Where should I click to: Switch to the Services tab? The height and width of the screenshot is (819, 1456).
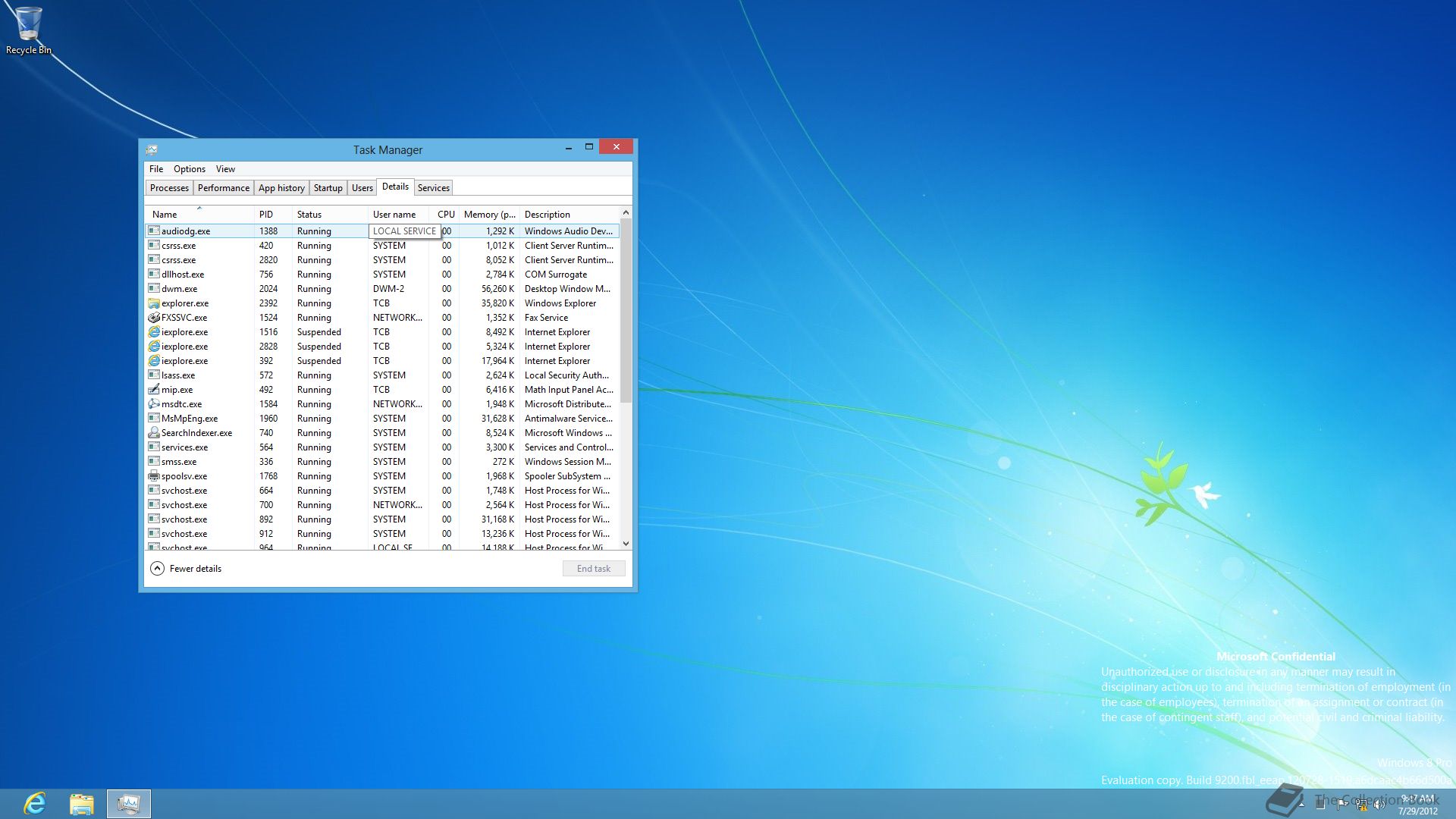[x=433, y=188]
